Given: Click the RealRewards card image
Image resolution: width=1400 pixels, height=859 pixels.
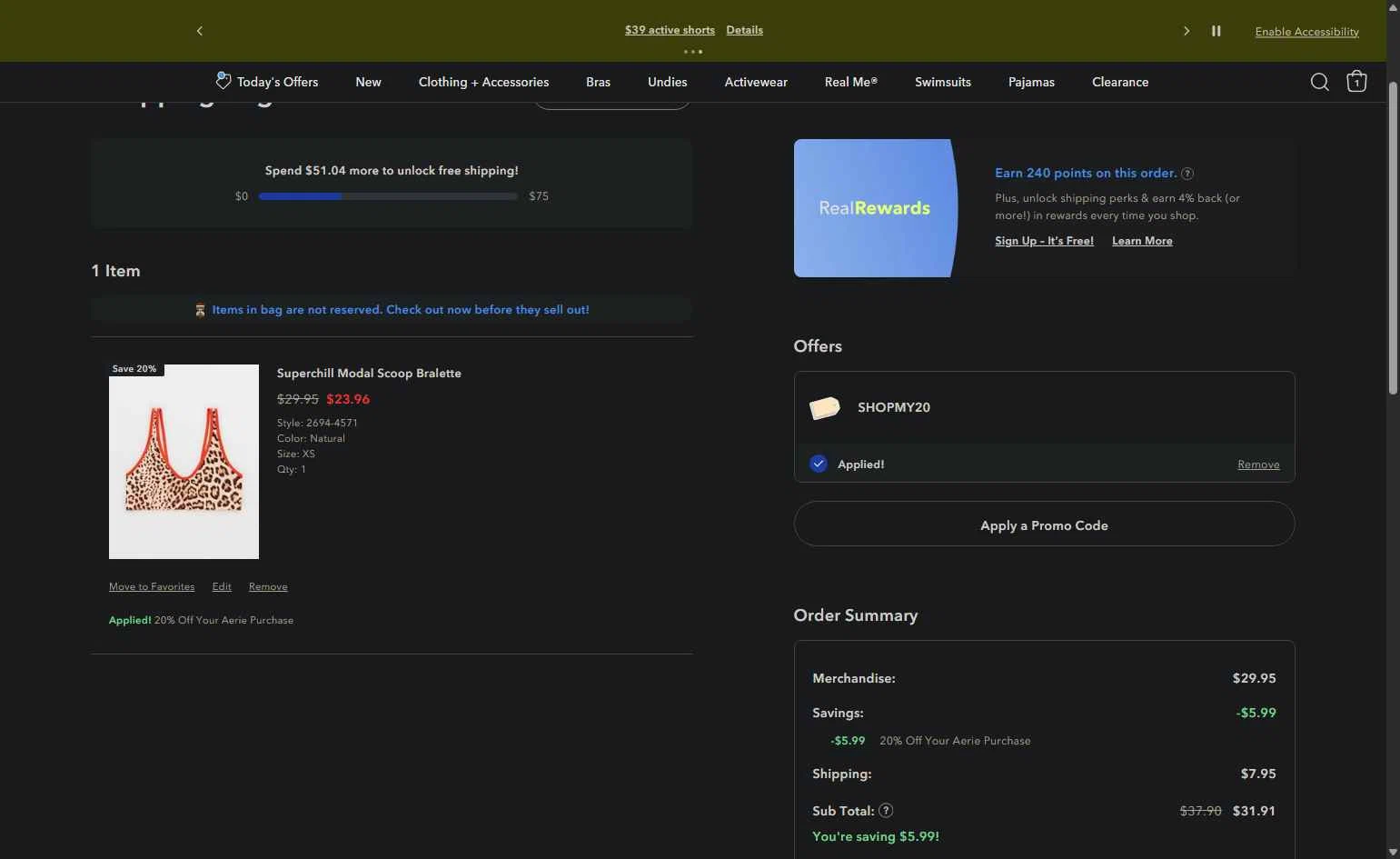Looking at the screenshot, I should [876, 208].
